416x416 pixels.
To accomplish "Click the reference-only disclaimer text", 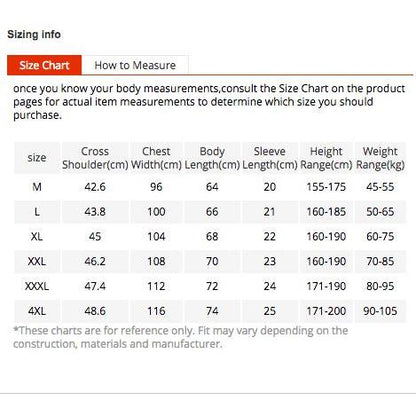I will pyautogui.click(x=181, y=337).
